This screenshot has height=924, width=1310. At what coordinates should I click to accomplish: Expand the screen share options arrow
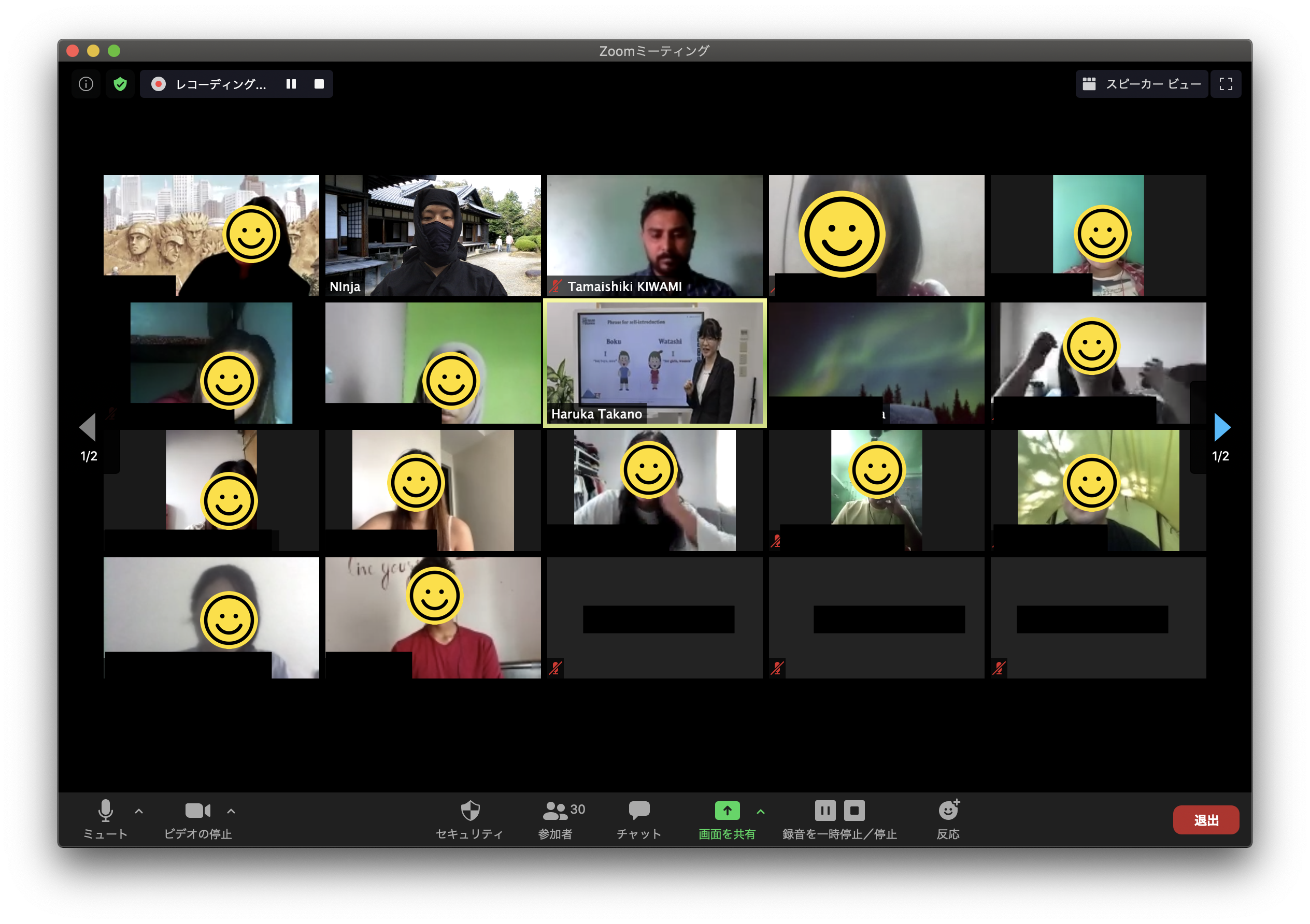(761, 811)
